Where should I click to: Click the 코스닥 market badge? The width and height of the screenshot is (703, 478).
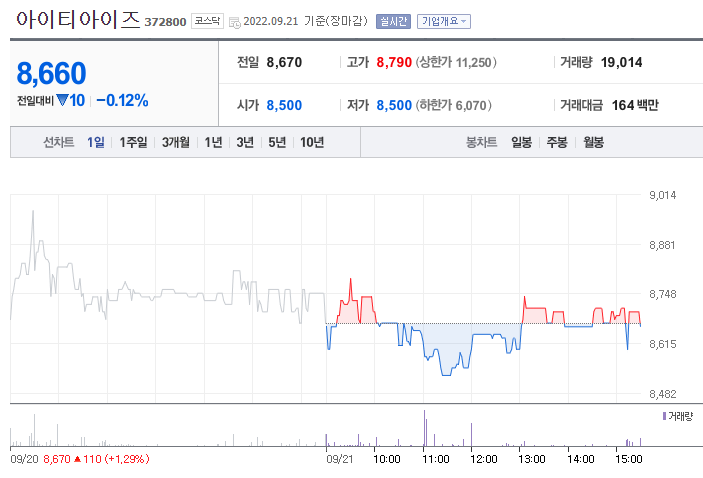click(207, 21)
